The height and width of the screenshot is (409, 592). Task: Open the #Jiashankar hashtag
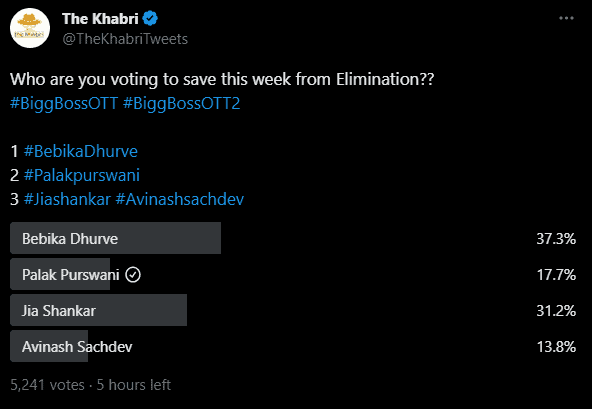pos(67,199)
